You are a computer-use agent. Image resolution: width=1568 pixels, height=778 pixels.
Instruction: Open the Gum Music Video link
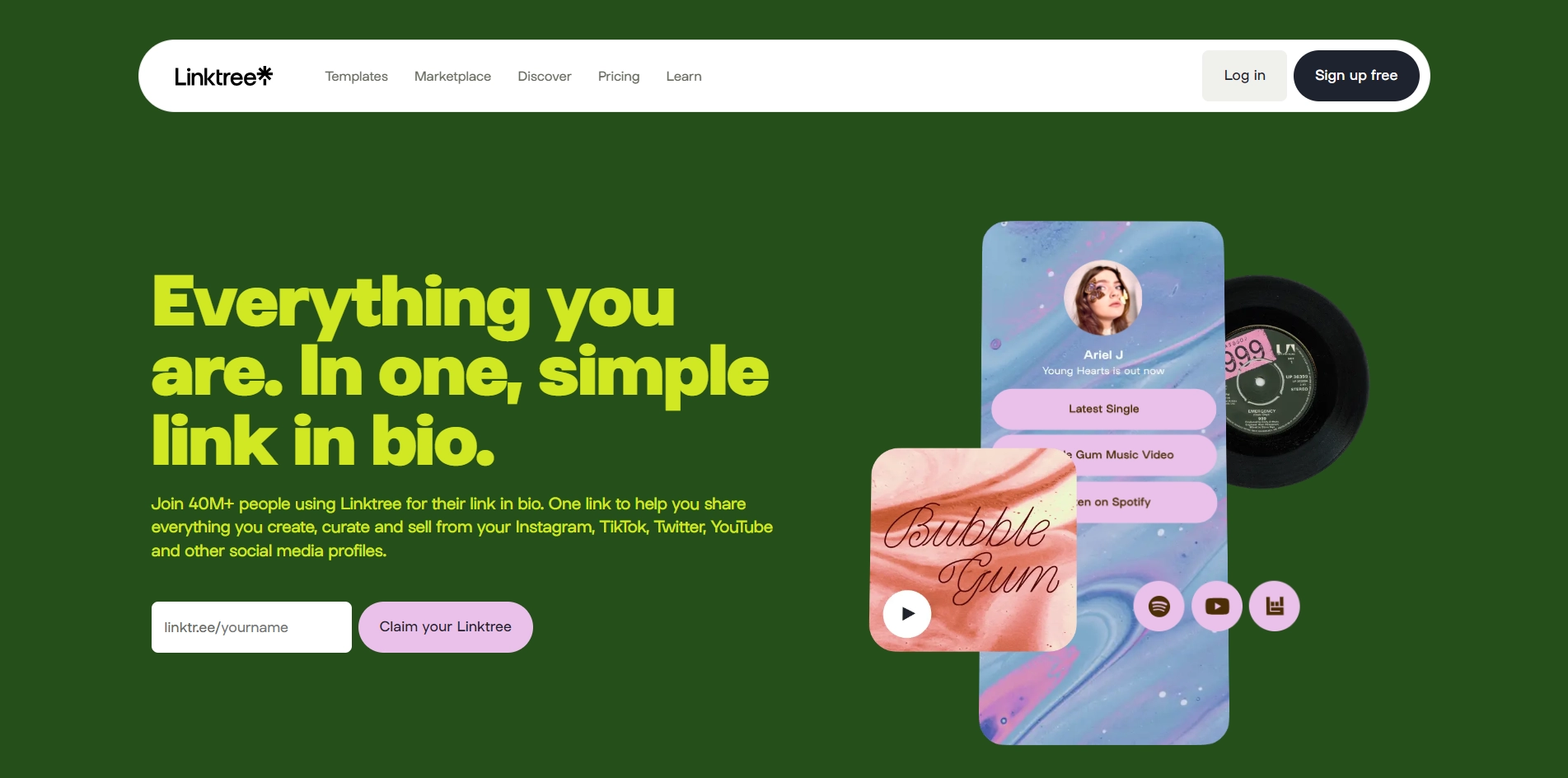1146,455
